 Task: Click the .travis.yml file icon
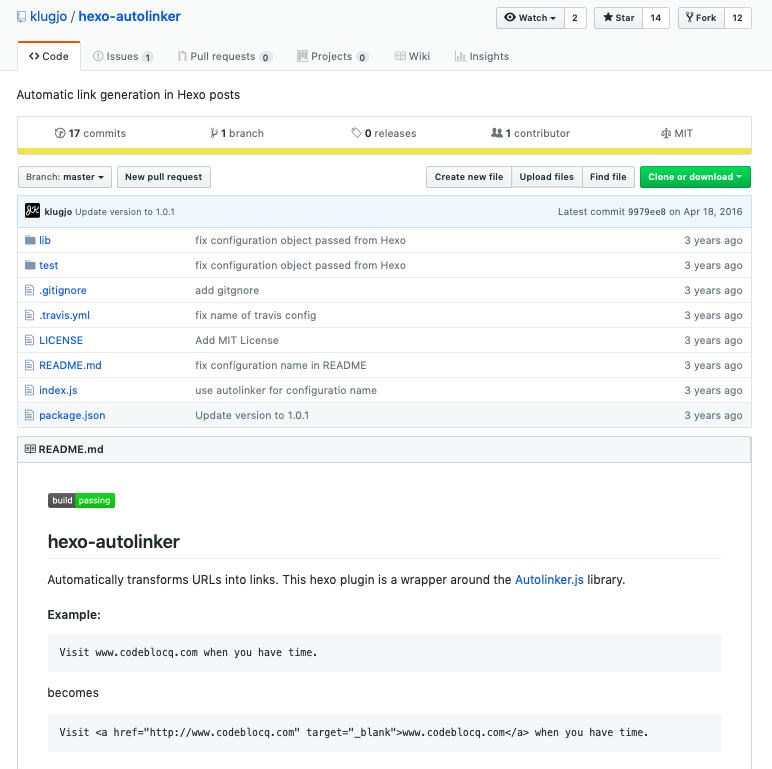30,315
